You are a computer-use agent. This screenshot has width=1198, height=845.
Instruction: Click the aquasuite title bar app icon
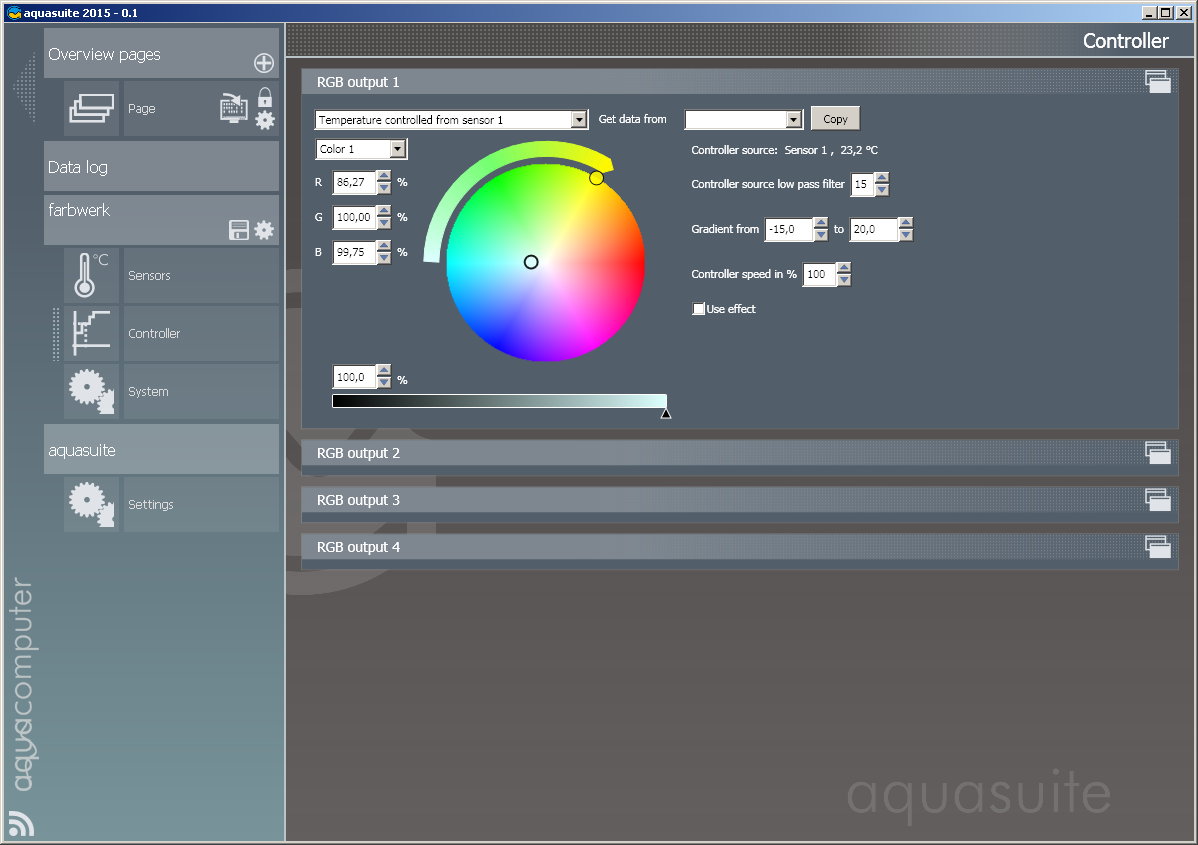[x=14, y=12]
